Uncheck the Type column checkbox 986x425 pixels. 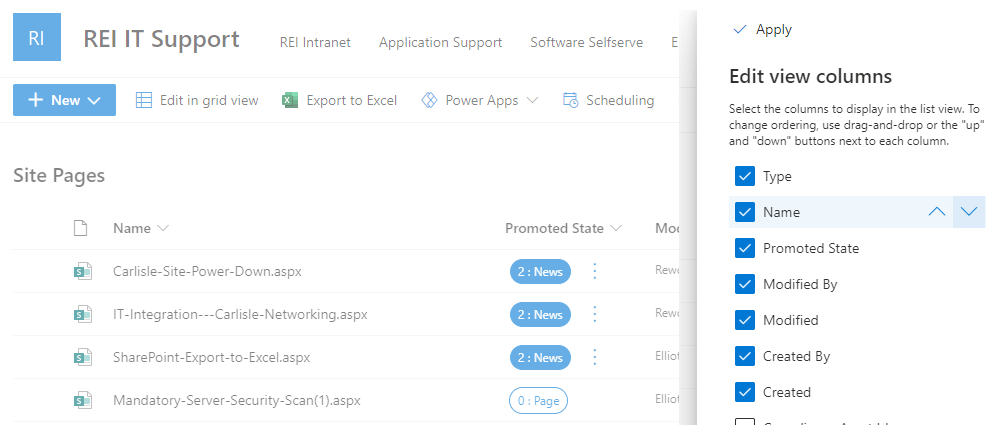pos(744,176)
